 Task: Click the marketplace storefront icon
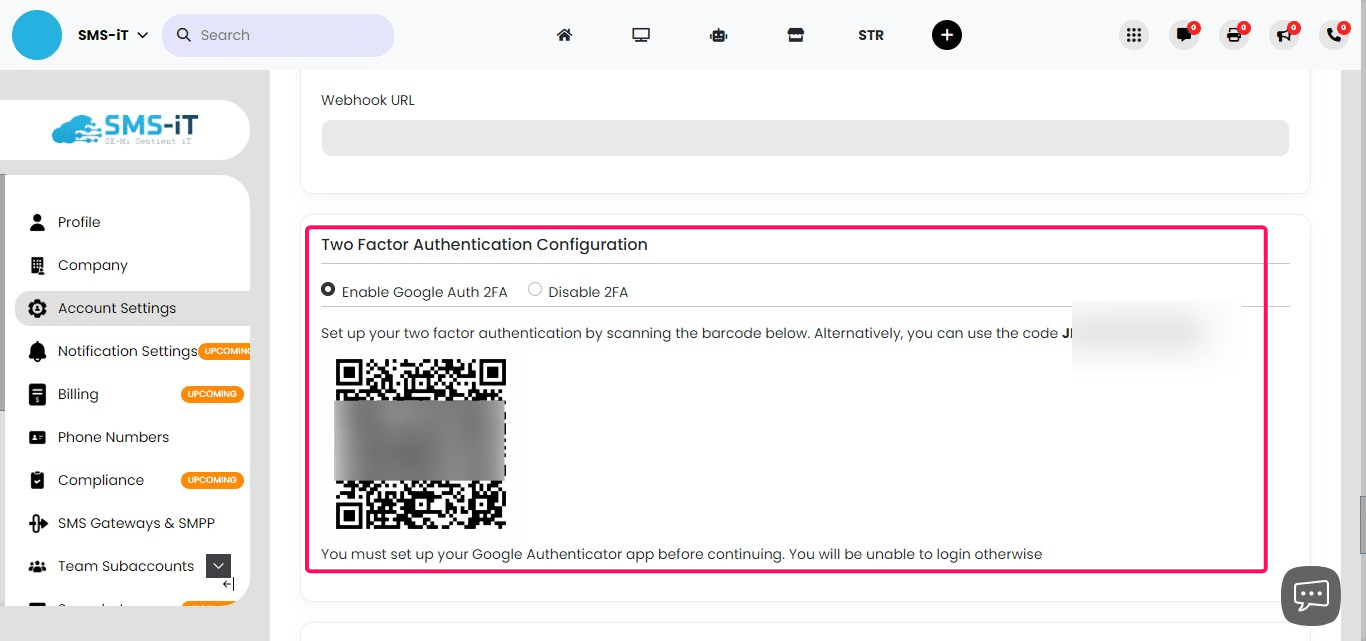click(x=795, y=34)
